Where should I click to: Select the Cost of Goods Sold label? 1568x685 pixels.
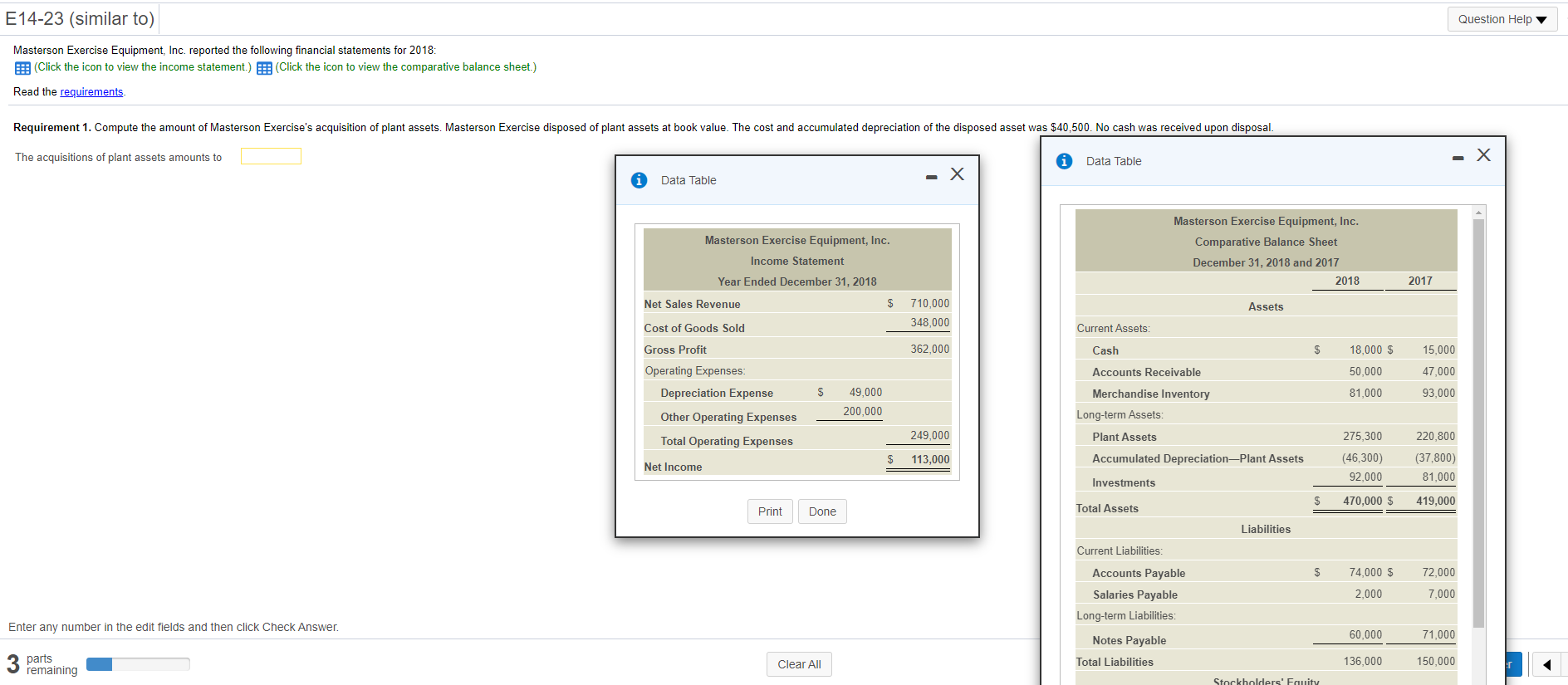(694, 329)
